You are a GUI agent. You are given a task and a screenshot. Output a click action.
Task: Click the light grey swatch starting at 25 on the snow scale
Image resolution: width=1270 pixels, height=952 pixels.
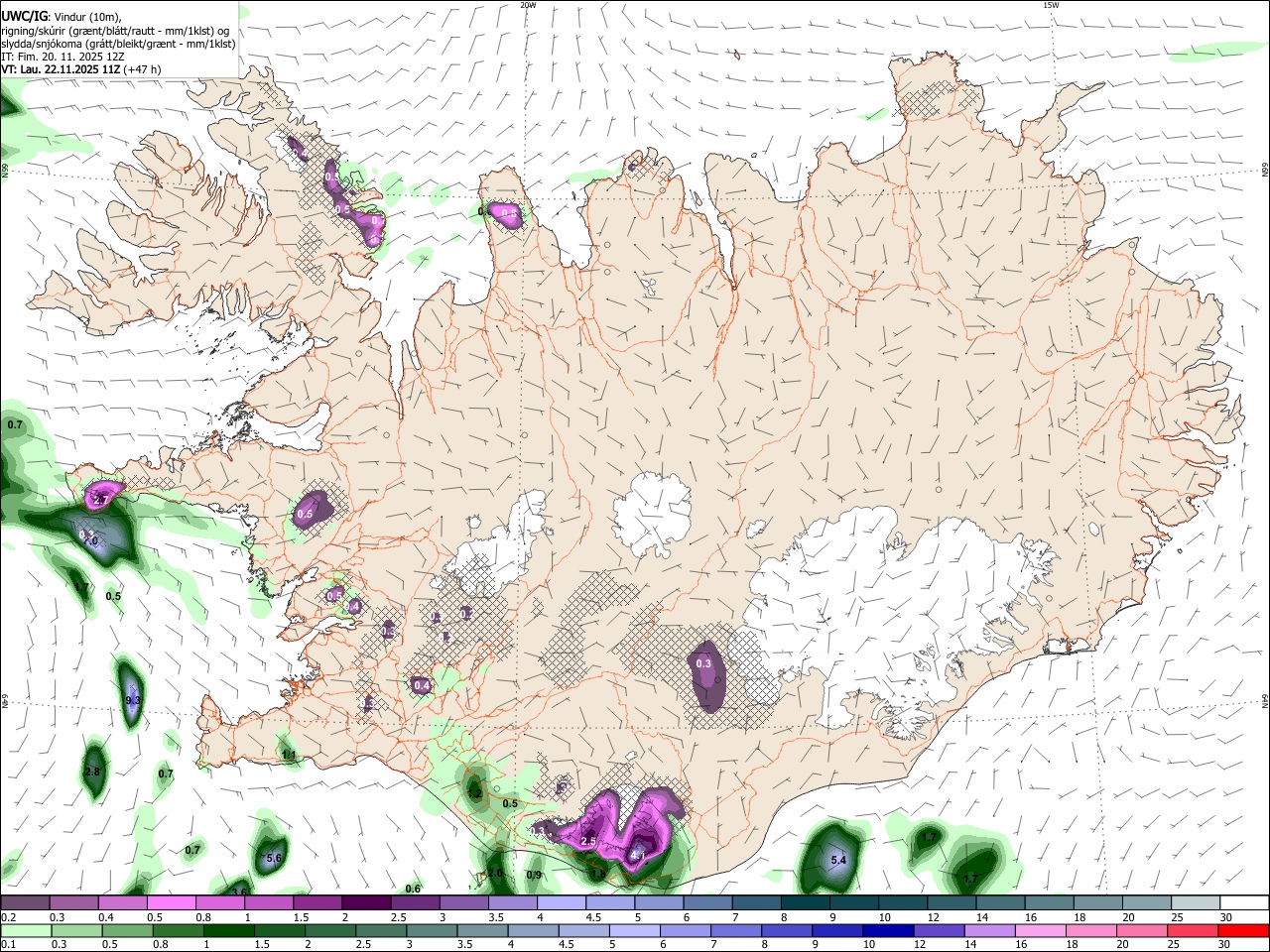click(1197, 903)
